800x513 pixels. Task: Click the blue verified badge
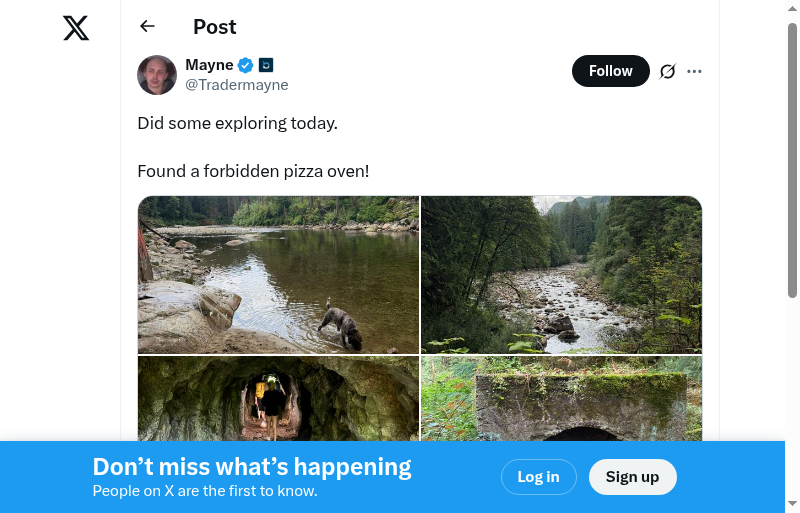pyautogui.click(x=246, y=65)
